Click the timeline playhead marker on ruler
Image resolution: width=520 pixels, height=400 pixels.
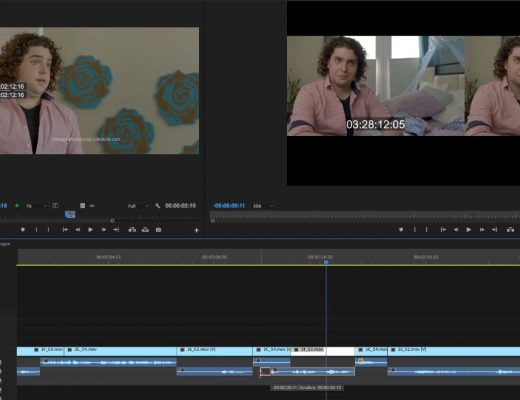coord(326,262)
